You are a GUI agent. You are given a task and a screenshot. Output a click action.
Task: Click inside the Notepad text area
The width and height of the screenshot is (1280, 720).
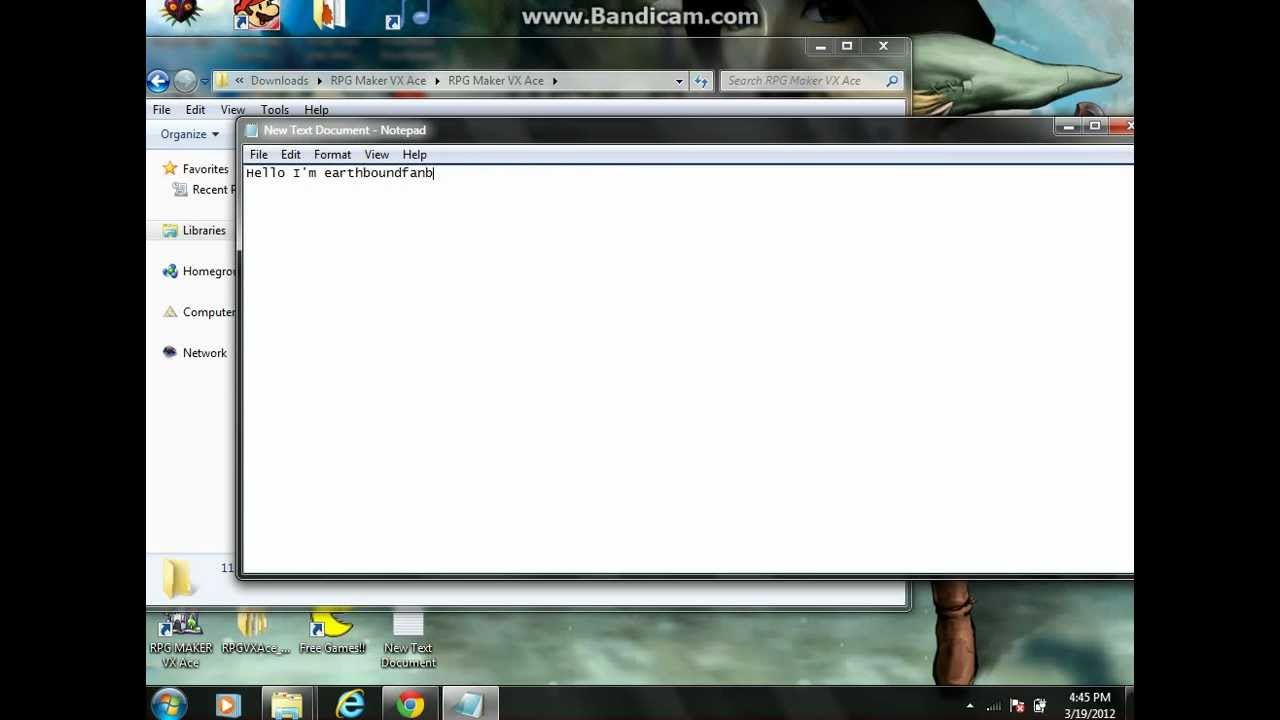[688, 370]
